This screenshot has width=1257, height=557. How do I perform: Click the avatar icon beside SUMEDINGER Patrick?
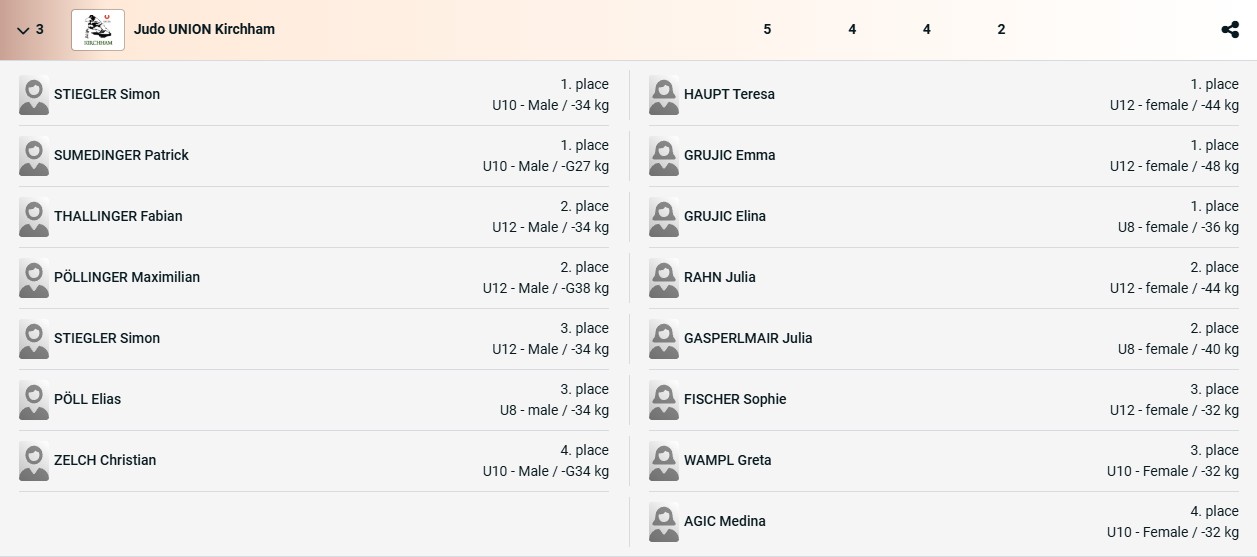(34, 156)
